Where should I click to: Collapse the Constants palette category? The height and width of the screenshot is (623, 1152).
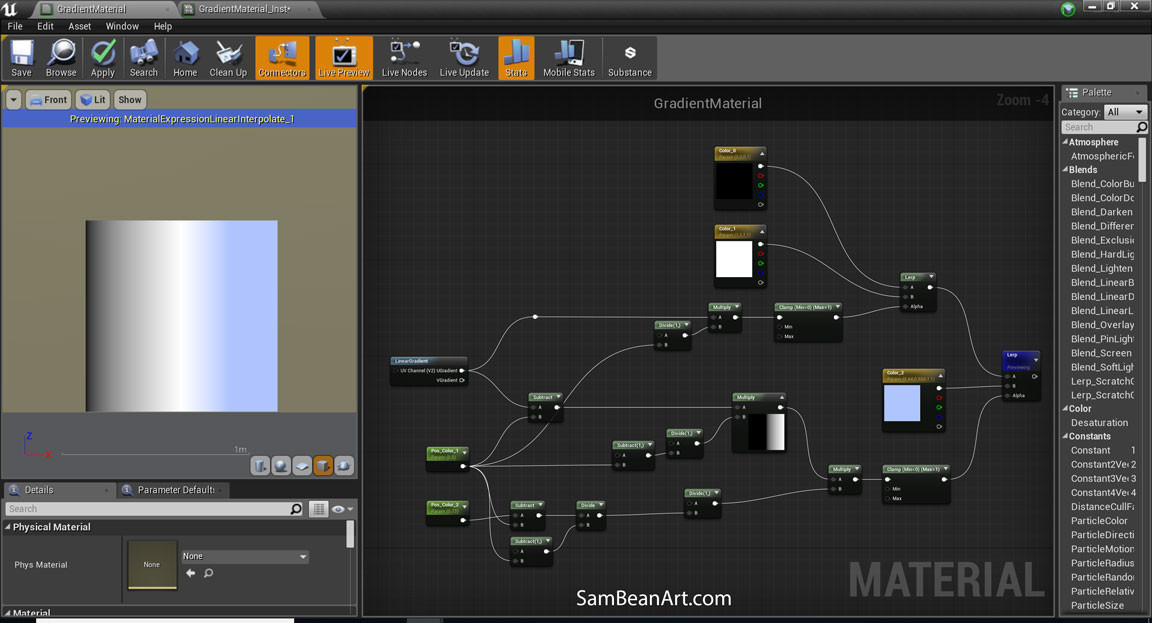1065,436
